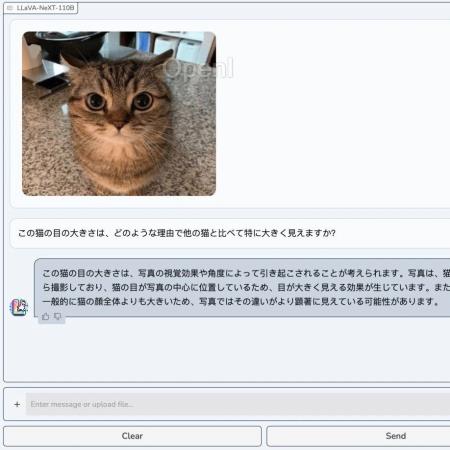Click reply line starting with ら撮影しており
450x450 pixels.
click(x=246, y=287)
